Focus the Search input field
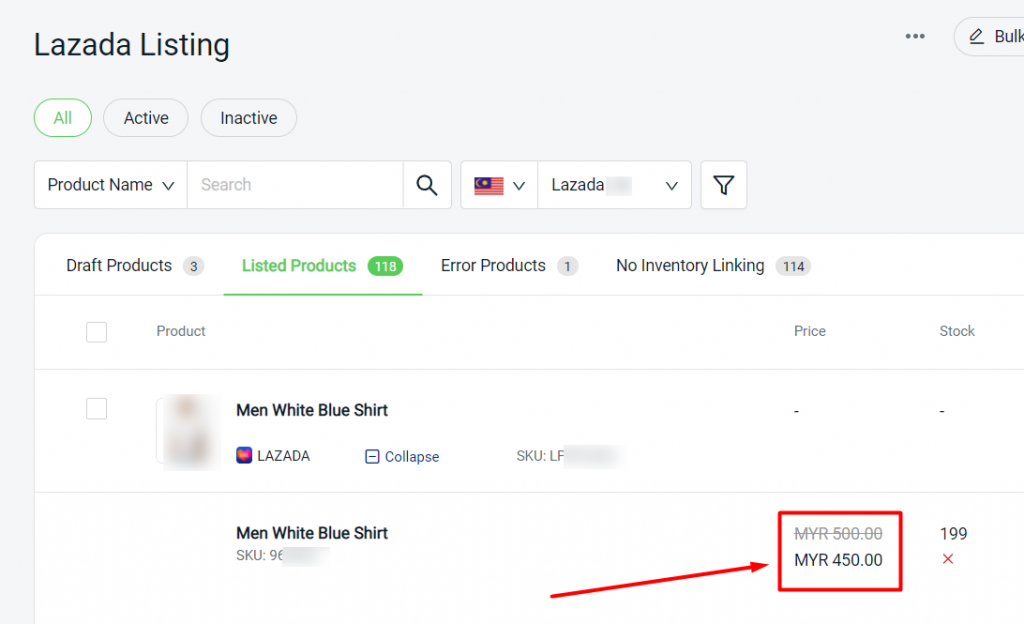1024x624 pixels. click(x=295, y=185)
